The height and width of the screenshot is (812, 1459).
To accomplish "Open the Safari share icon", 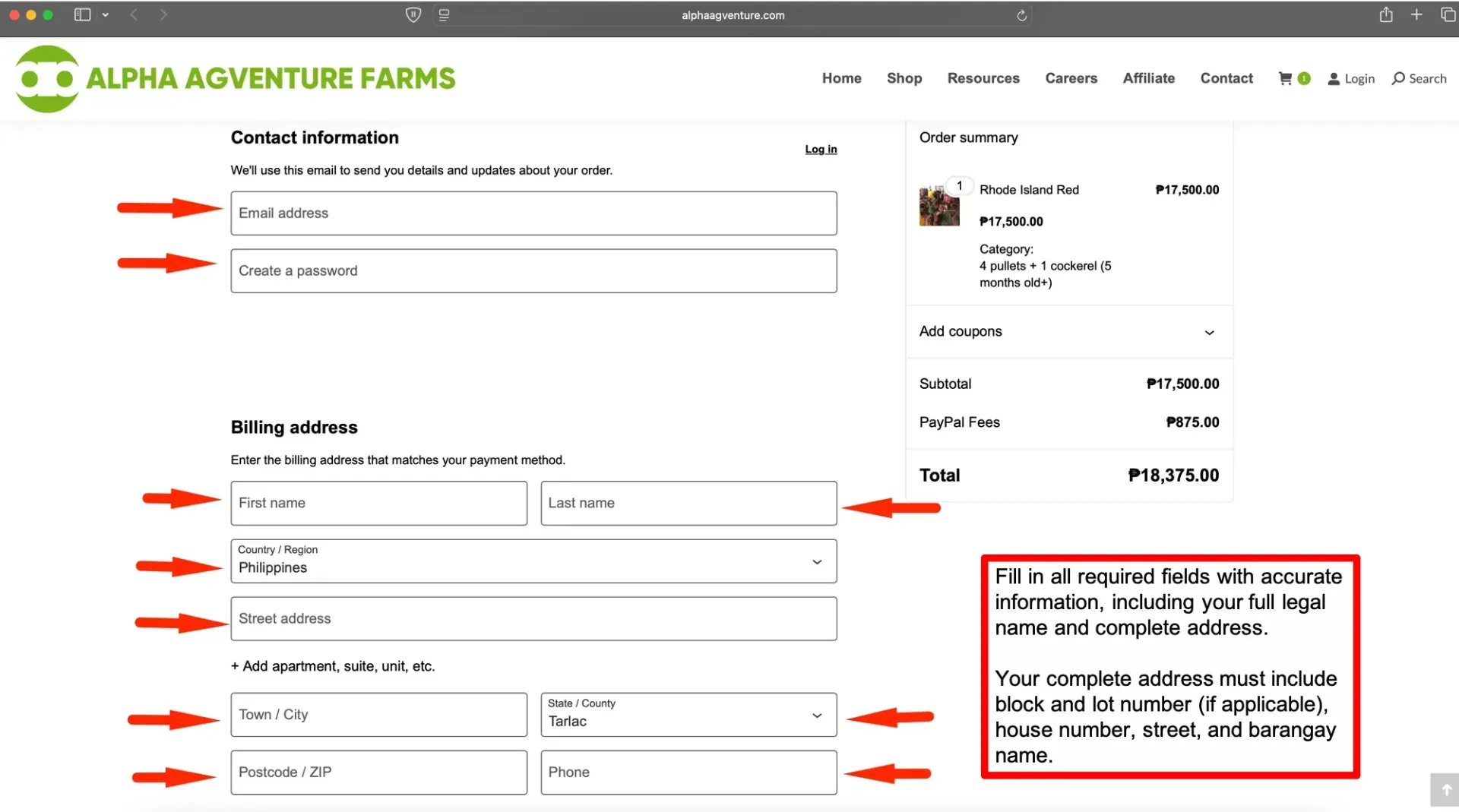I will point(1386,15).
